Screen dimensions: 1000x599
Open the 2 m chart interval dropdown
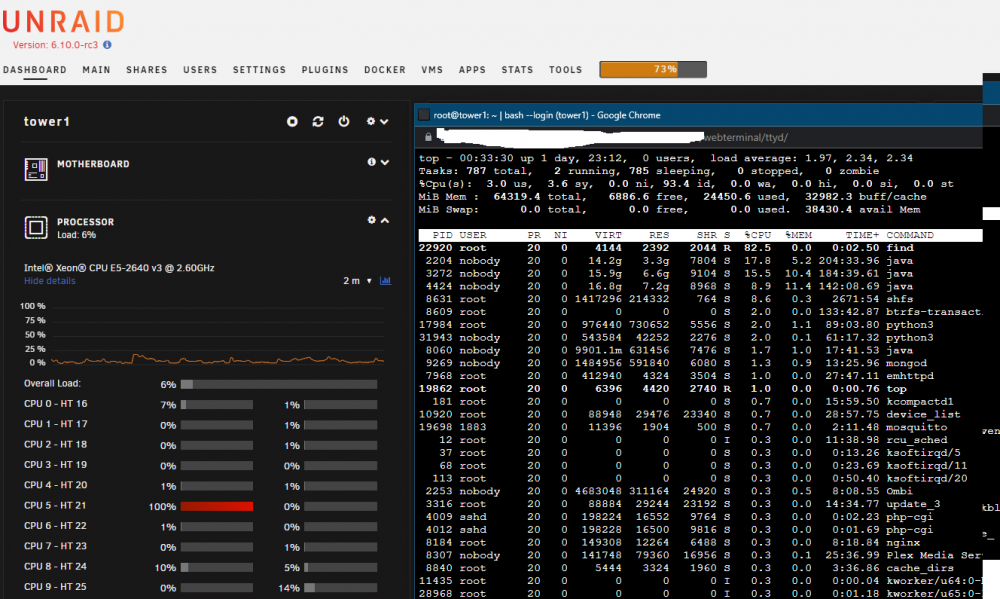point(357,281)
